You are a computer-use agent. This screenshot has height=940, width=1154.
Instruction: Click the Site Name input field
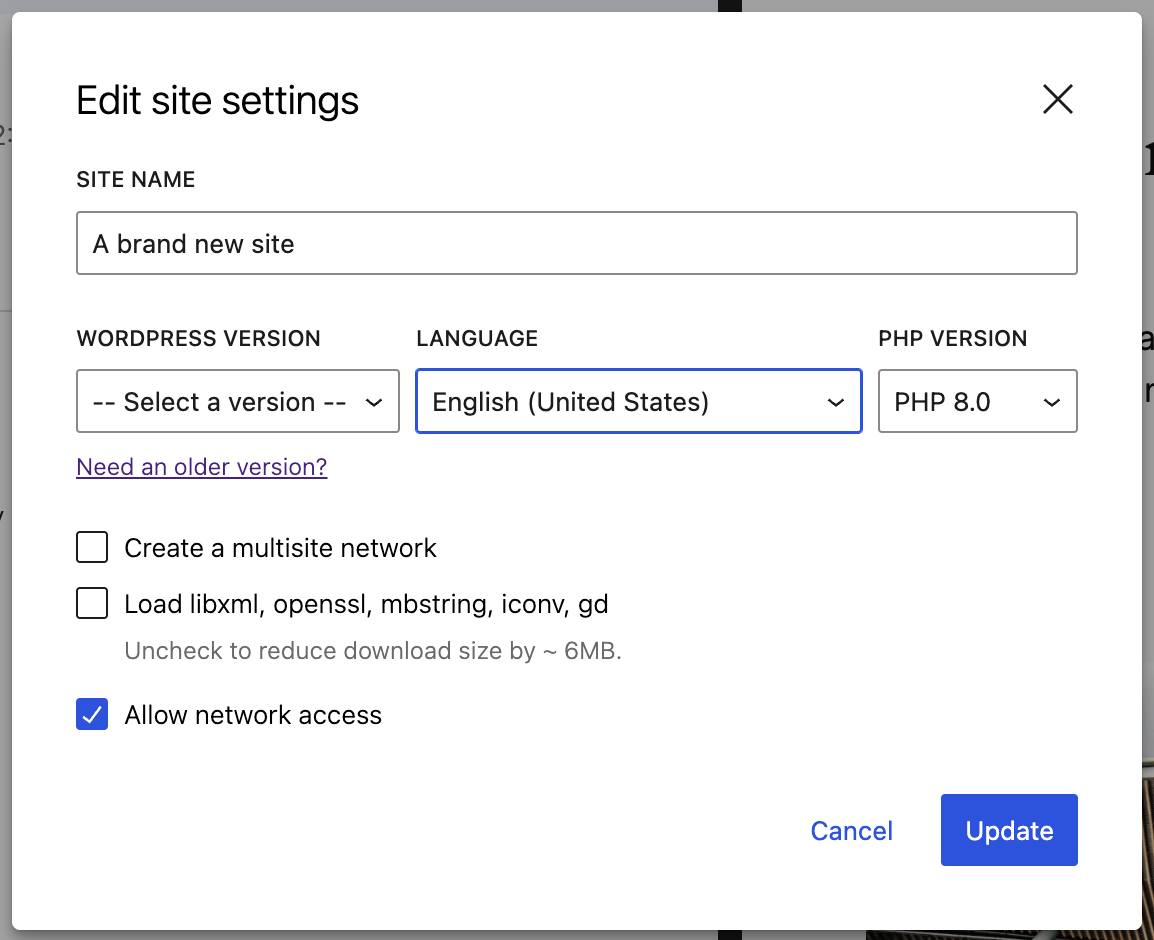[576, 244]
